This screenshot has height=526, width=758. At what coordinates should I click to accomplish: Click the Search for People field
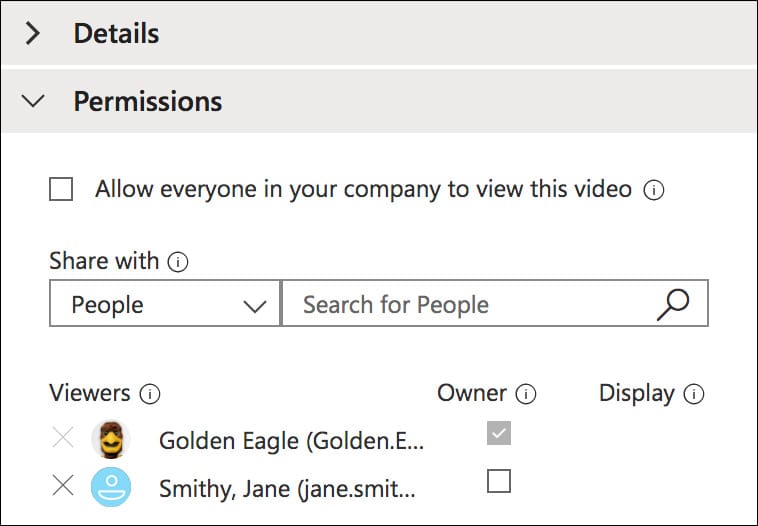470,305
